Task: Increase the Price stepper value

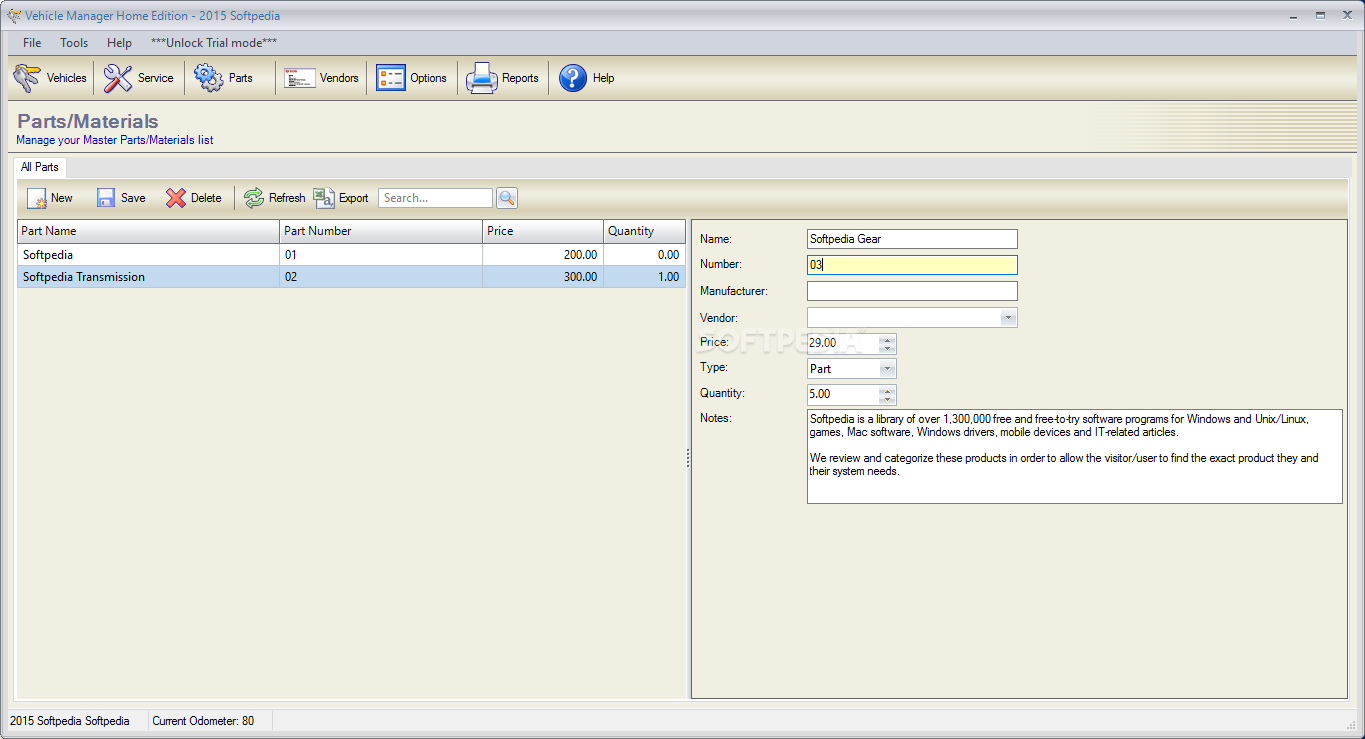Action: pos(887,339)
